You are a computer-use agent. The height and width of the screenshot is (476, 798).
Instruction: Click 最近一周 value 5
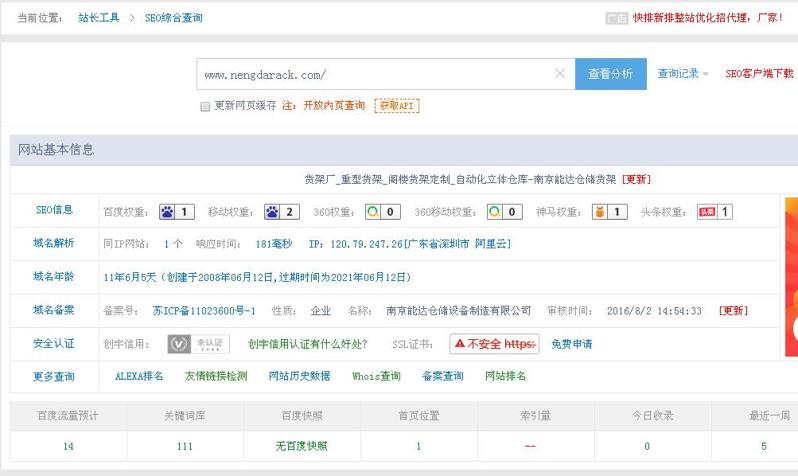[764, 446]
